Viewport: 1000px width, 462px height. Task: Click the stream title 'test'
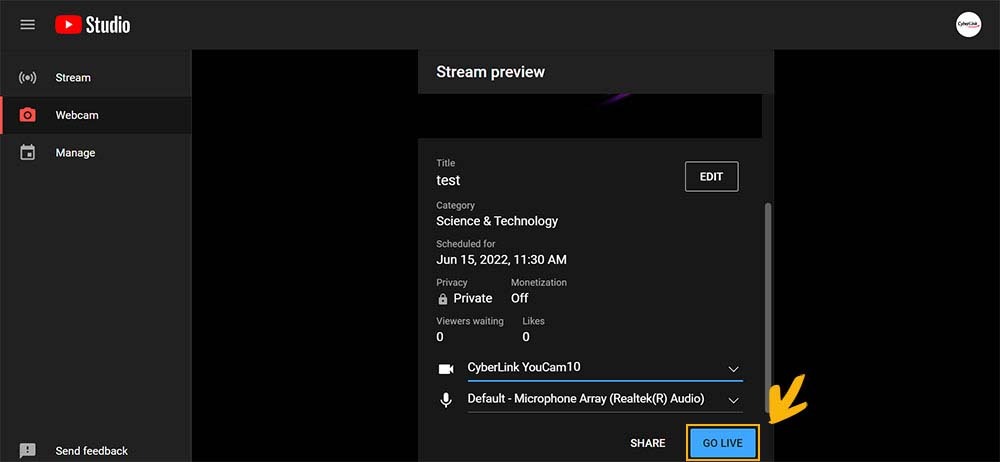(x=448, y=181)
